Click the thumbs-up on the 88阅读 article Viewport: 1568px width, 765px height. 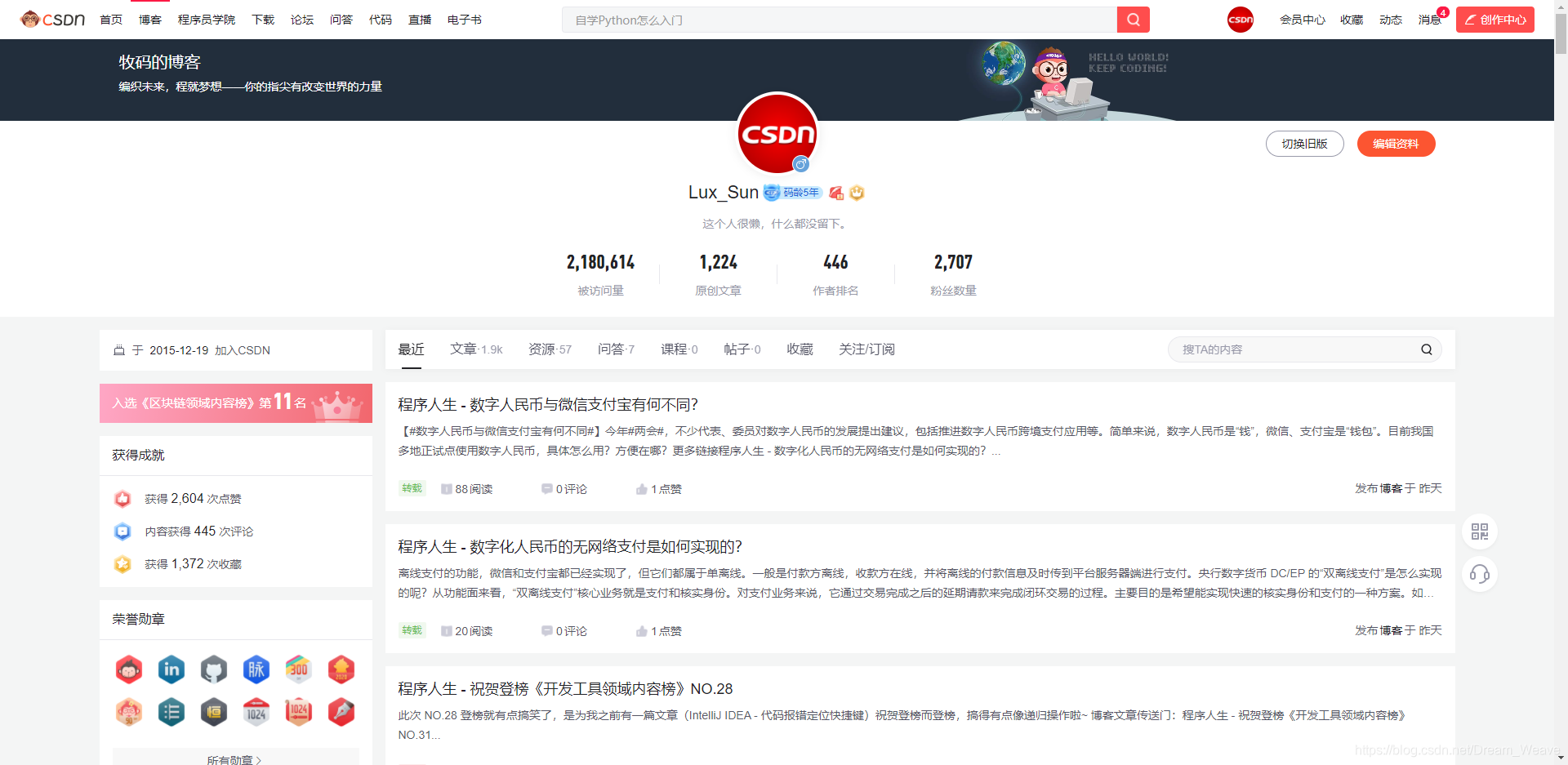642,489
